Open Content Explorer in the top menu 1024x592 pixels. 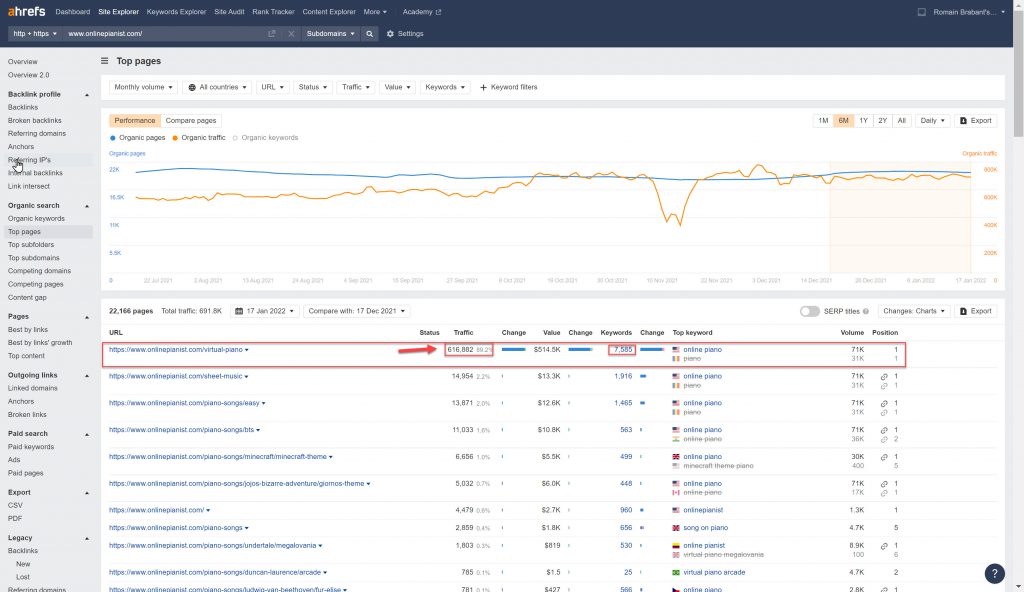tap(329, 12)
